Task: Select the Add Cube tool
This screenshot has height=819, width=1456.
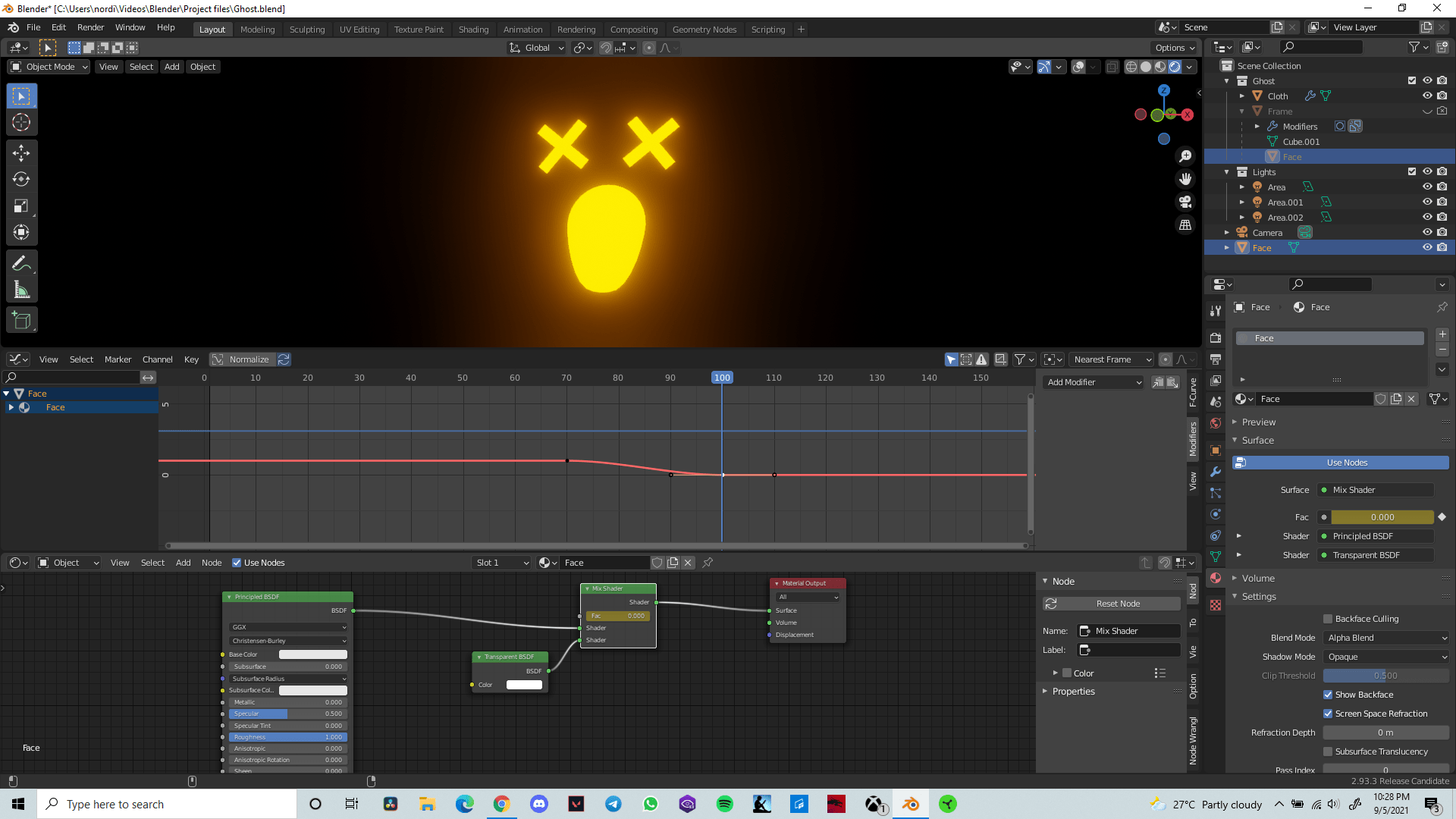Action: click(x=21, y=319)
